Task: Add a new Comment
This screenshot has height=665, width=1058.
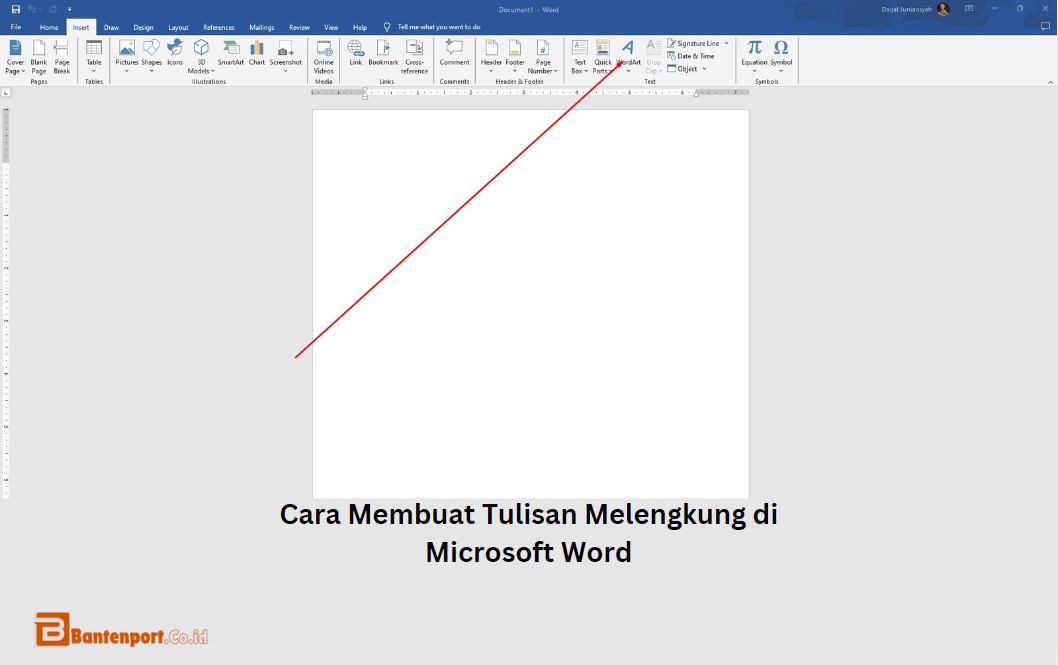Action: pos(454,55)
